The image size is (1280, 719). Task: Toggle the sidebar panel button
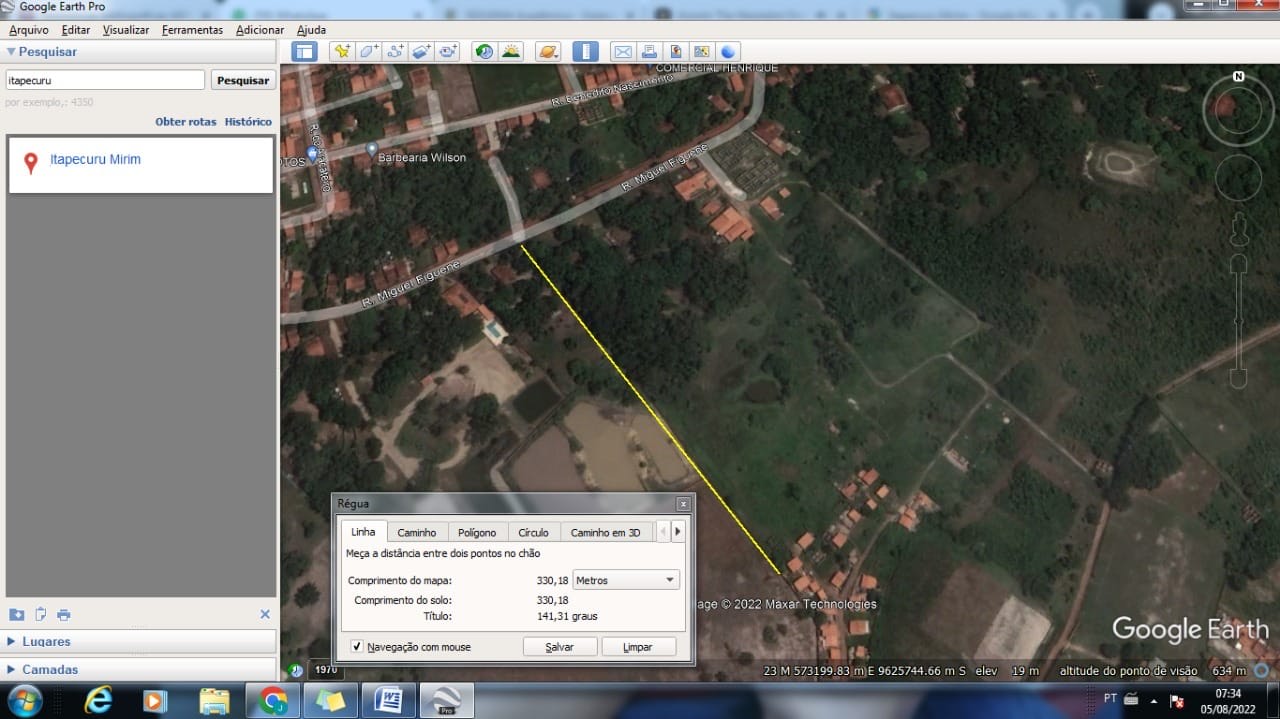coord(305,52)
